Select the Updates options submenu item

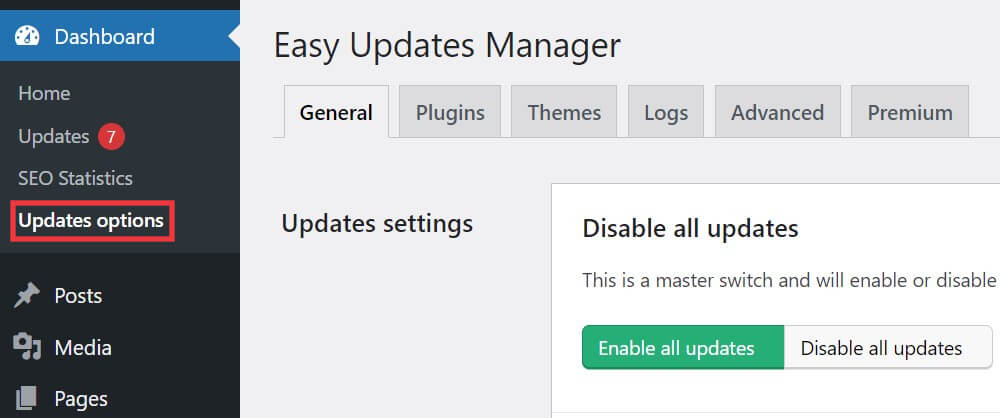point(91,220)
